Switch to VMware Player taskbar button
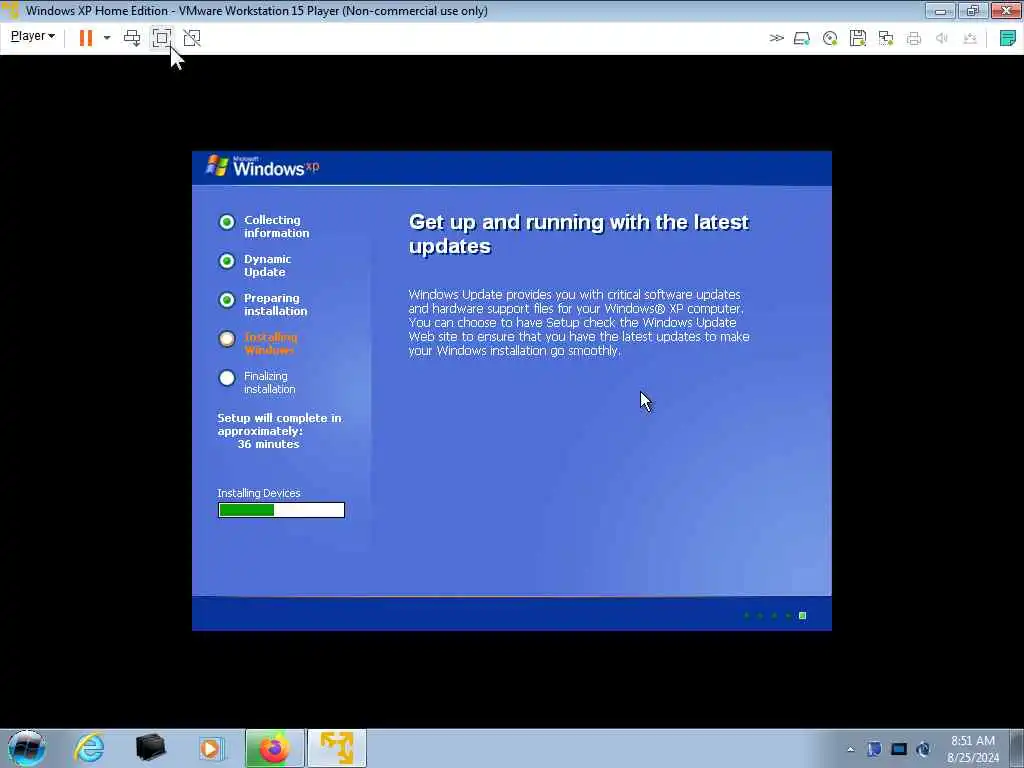Viewport: 1024px width, 768px height. click(337, 748)
